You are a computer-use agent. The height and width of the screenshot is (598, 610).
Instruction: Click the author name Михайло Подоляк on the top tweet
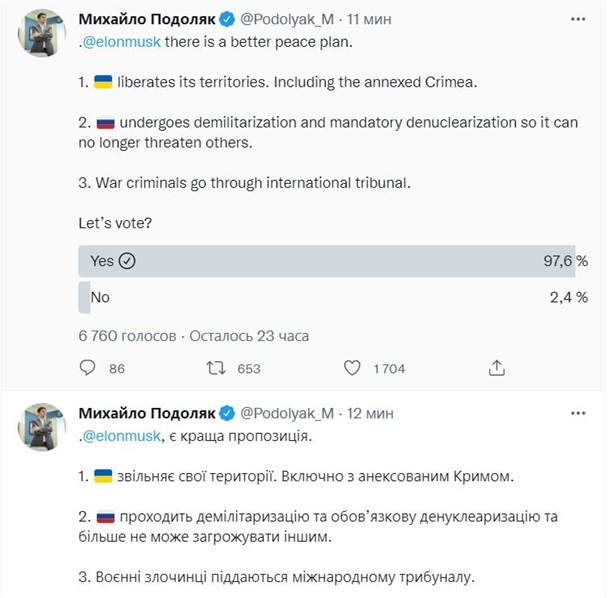click(x=146, y=19)
